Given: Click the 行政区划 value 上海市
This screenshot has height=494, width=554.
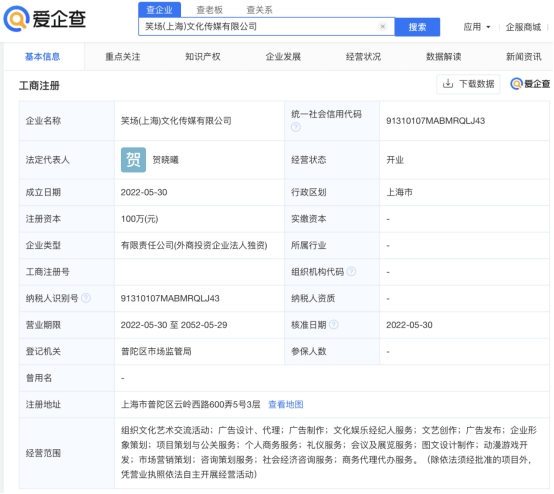Looking at the screenshot, I should coord(399,192).
